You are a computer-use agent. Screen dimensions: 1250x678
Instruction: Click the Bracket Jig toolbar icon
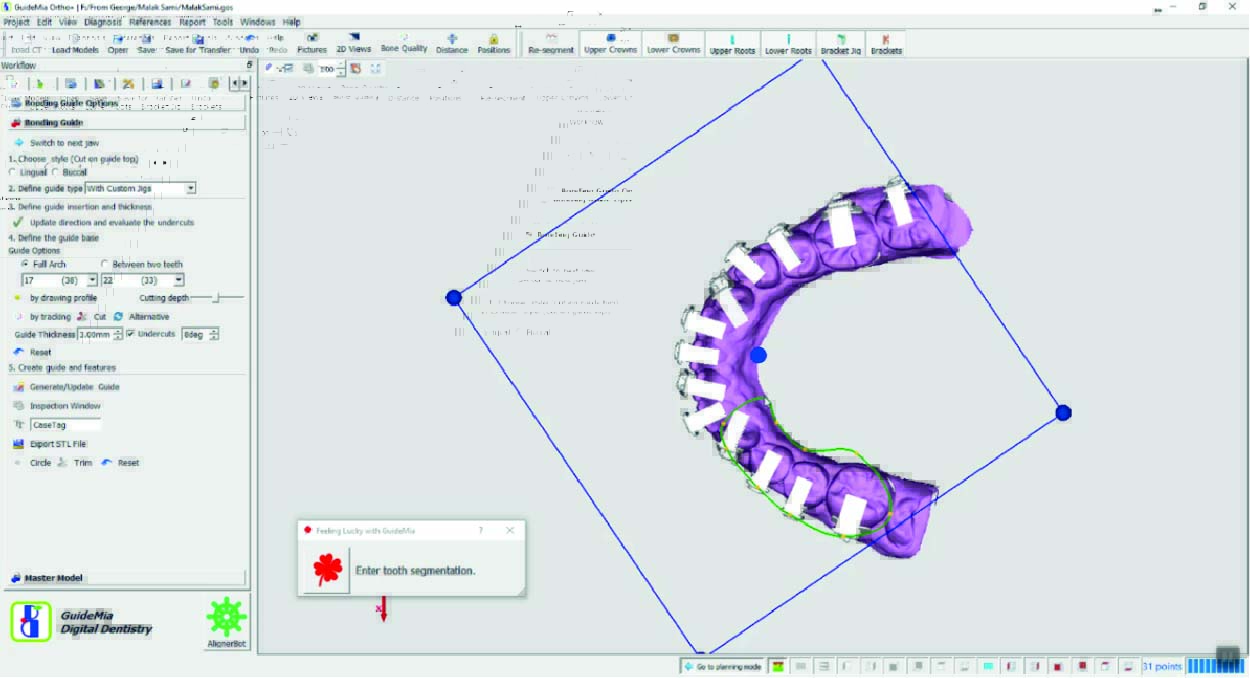click(840, 43)
